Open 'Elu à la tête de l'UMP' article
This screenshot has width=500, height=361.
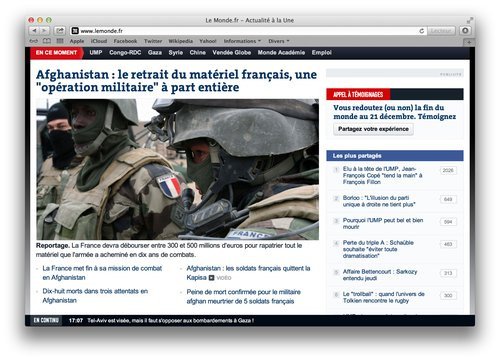(x=382, y=175)
